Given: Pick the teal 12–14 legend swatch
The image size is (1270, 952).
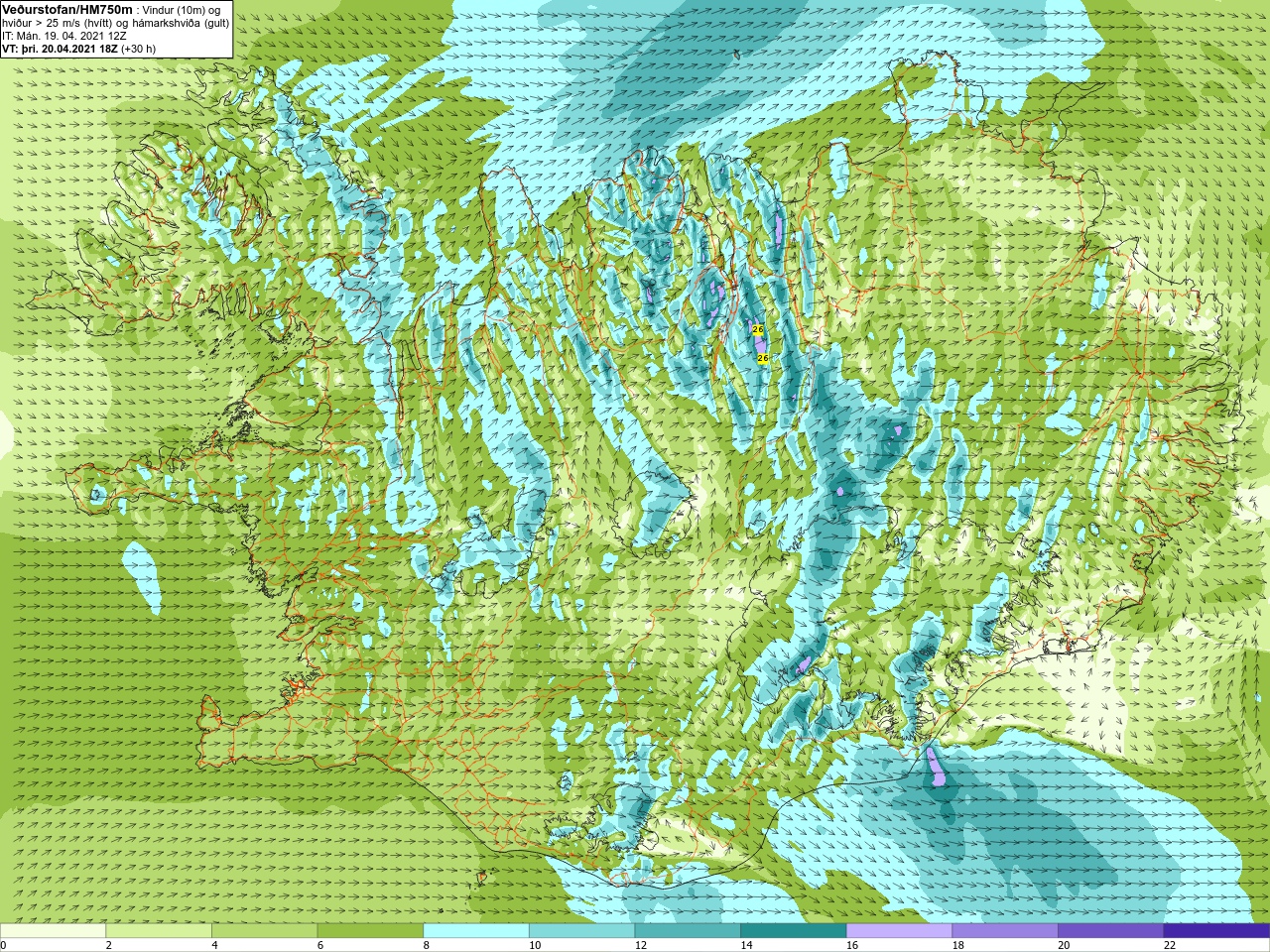Looking at the screenshot, I should pyautogui.click(x=688, y=930).
